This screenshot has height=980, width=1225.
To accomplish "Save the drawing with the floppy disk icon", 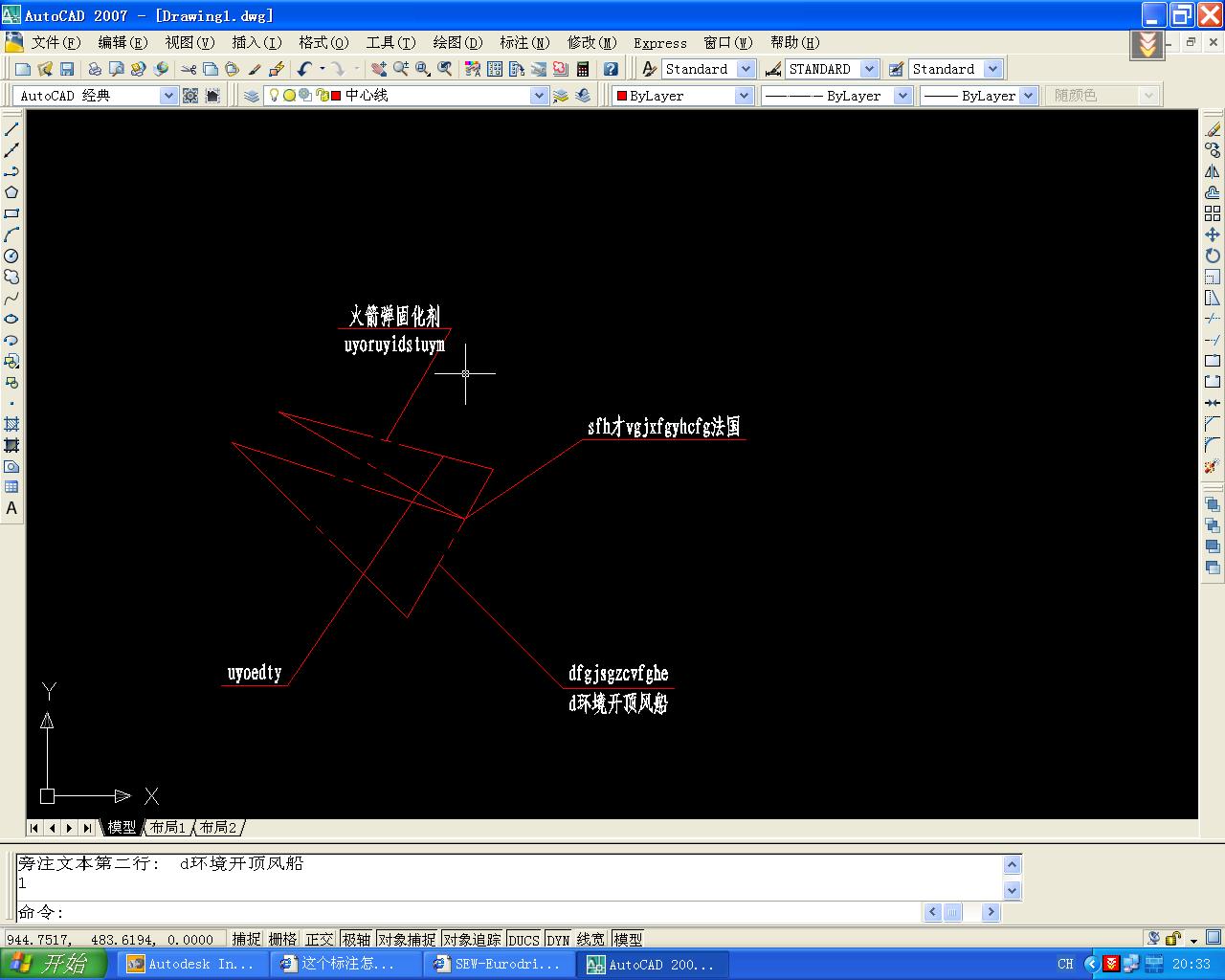I will (67, 69).
